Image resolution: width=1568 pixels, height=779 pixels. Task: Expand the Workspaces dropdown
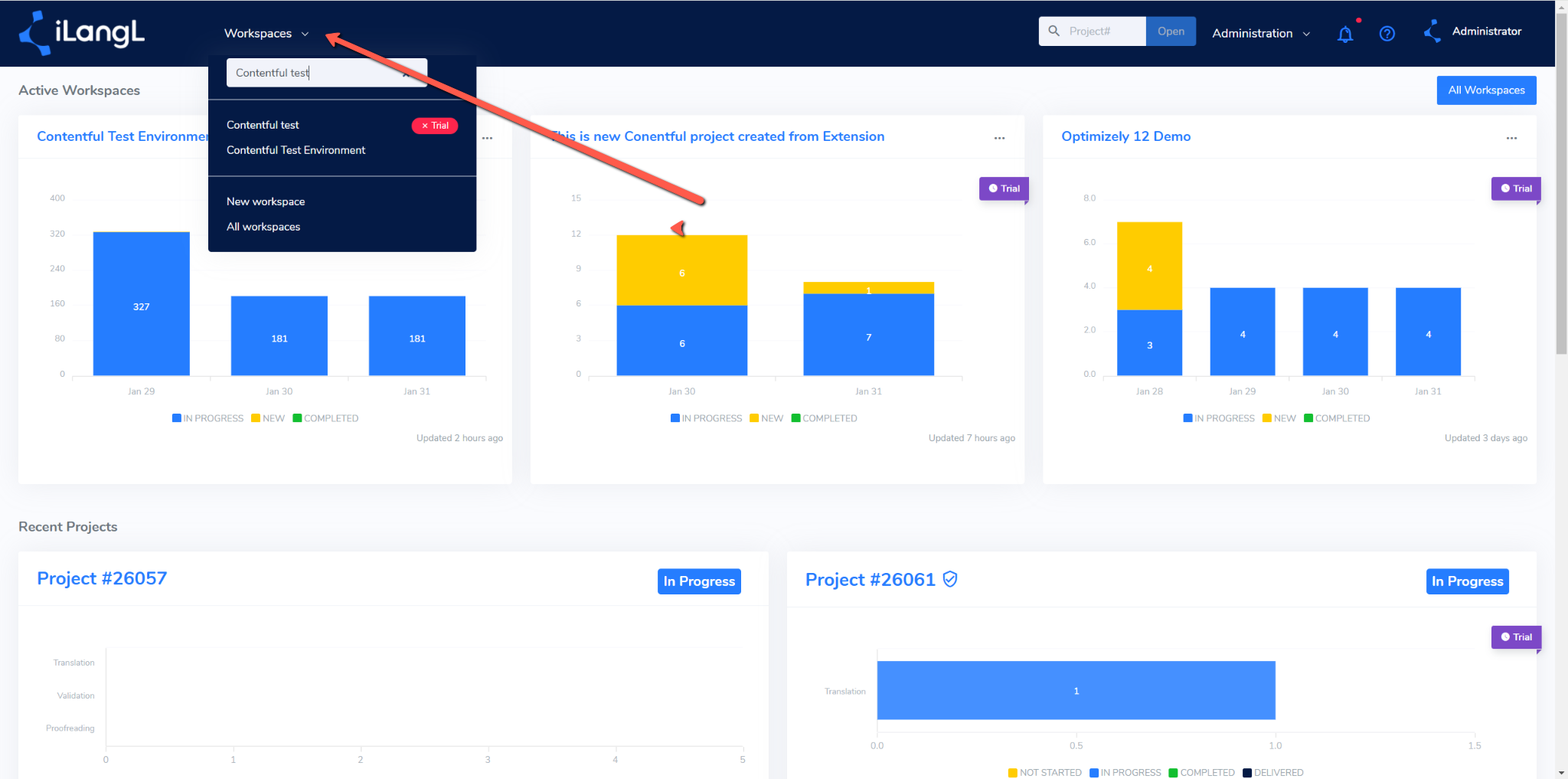click(266, 34)
